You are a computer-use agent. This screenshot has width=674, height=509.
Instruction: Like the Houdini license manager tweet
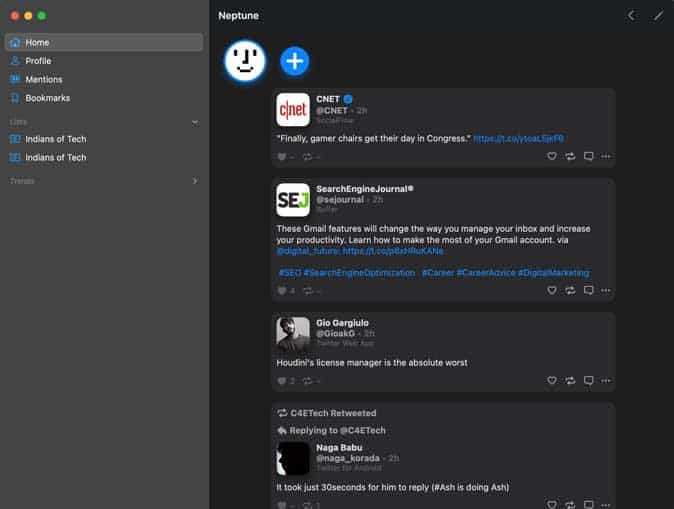tap(551, 380)
